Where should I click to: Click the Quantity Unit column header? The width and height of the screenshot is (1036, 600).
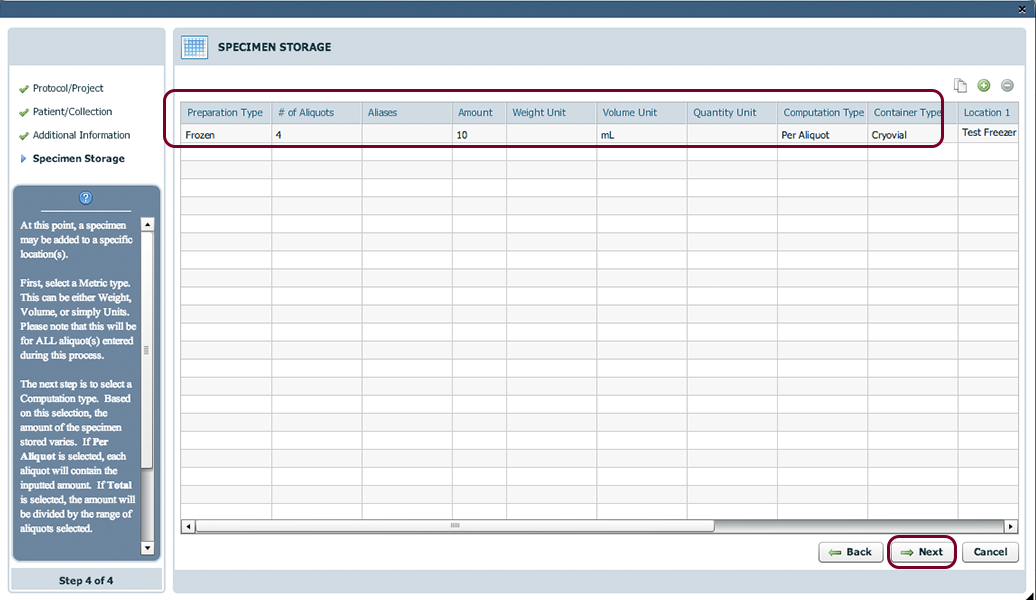pyautogui.click(x=732, y=112)
